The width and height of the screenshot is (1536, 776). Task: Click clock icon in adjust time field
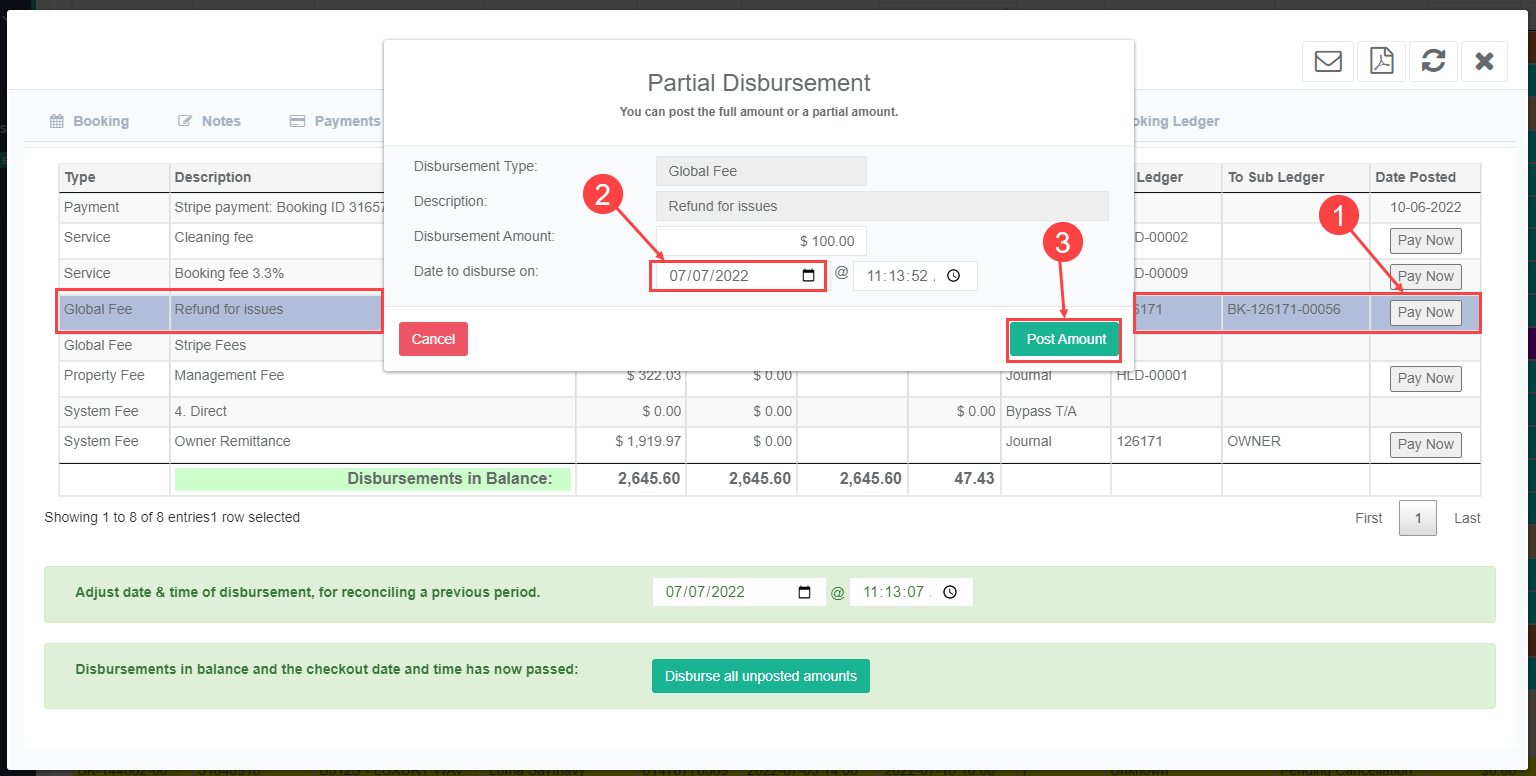pyautogui.click(x=950, y=592)
